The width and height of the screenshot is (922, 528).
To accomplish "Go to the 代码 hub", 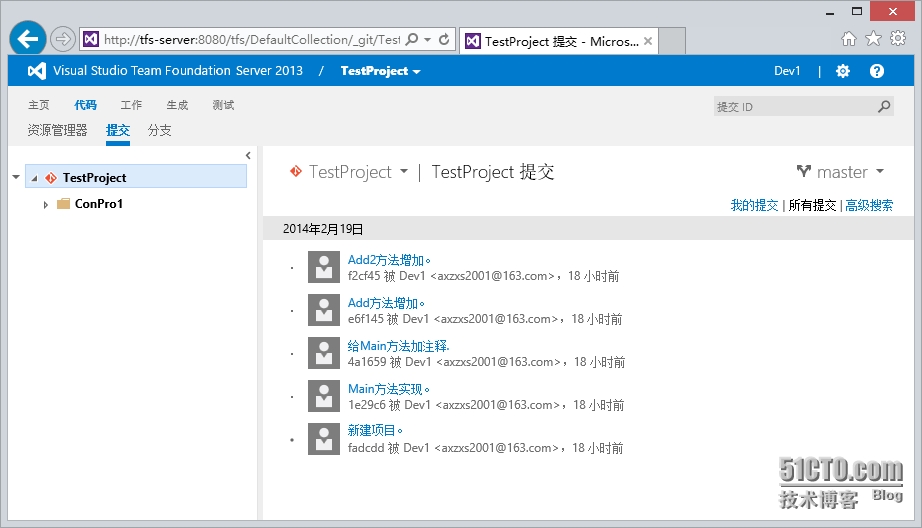I will (85, 105).
